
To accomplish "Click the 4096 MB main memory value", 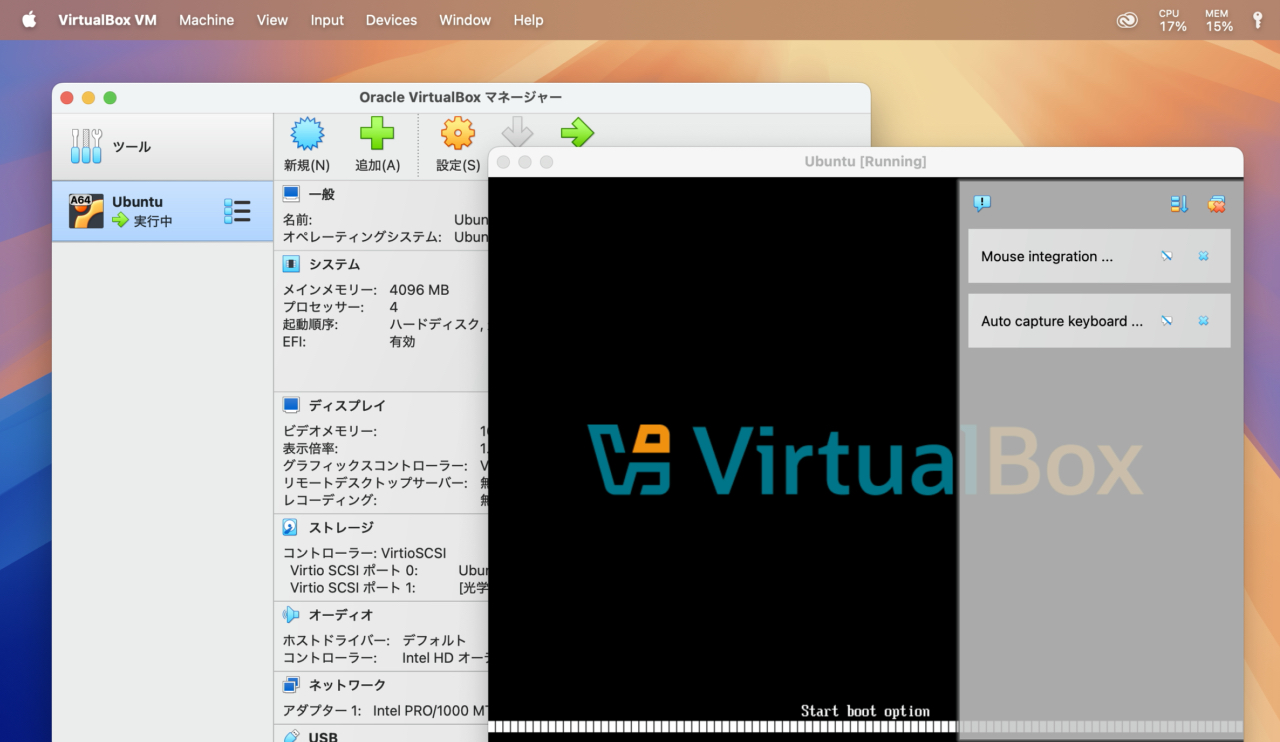I will [x=419, y=290].
